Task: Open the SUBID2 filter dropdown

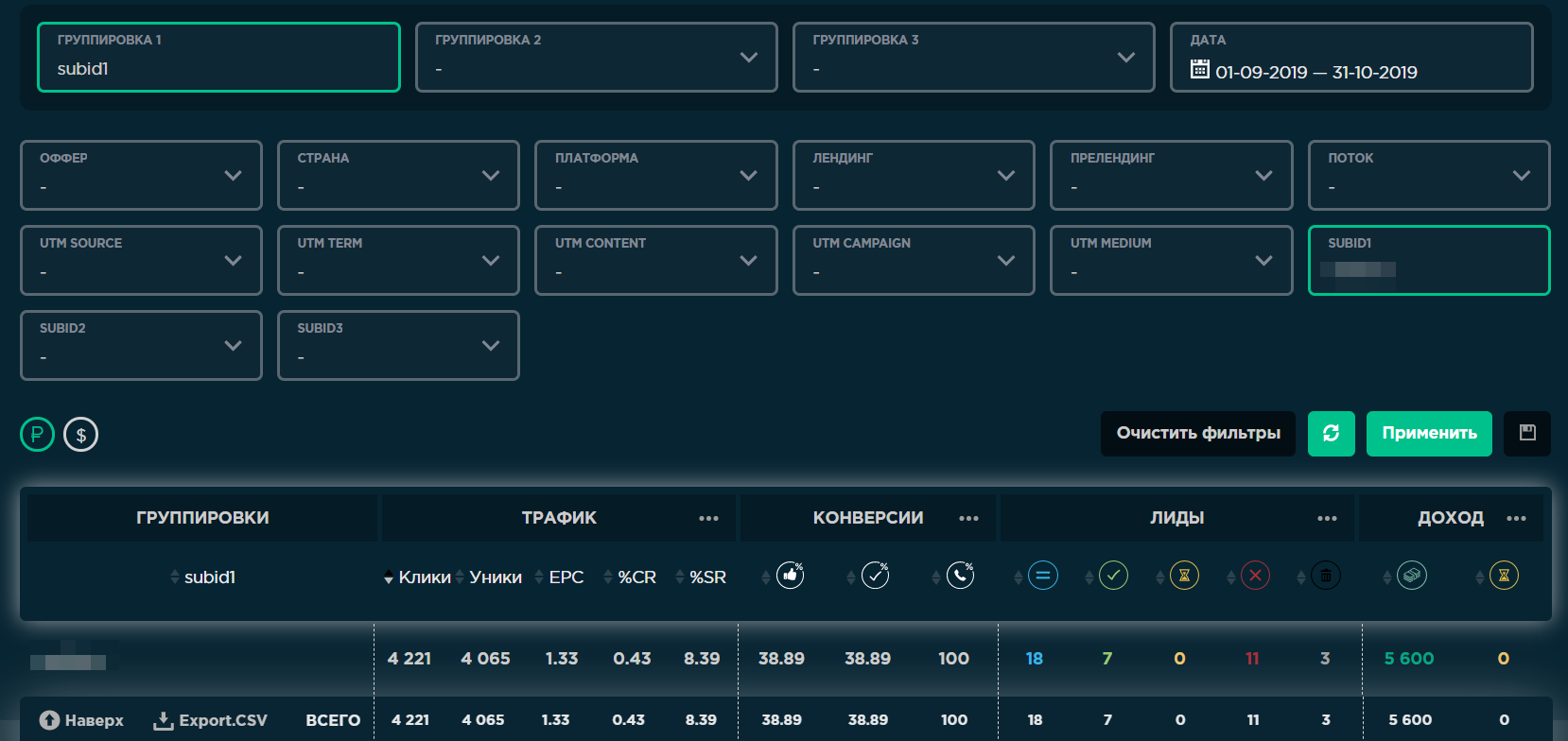Action: [x=141, y=346]
